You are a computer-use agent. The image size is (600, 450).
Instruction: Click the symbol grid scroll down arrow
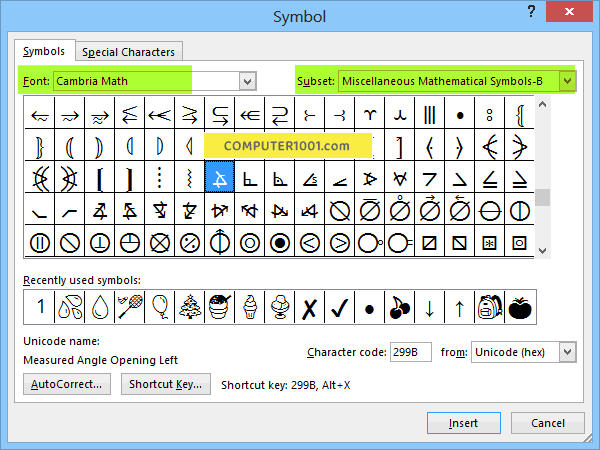coord(542,251)
